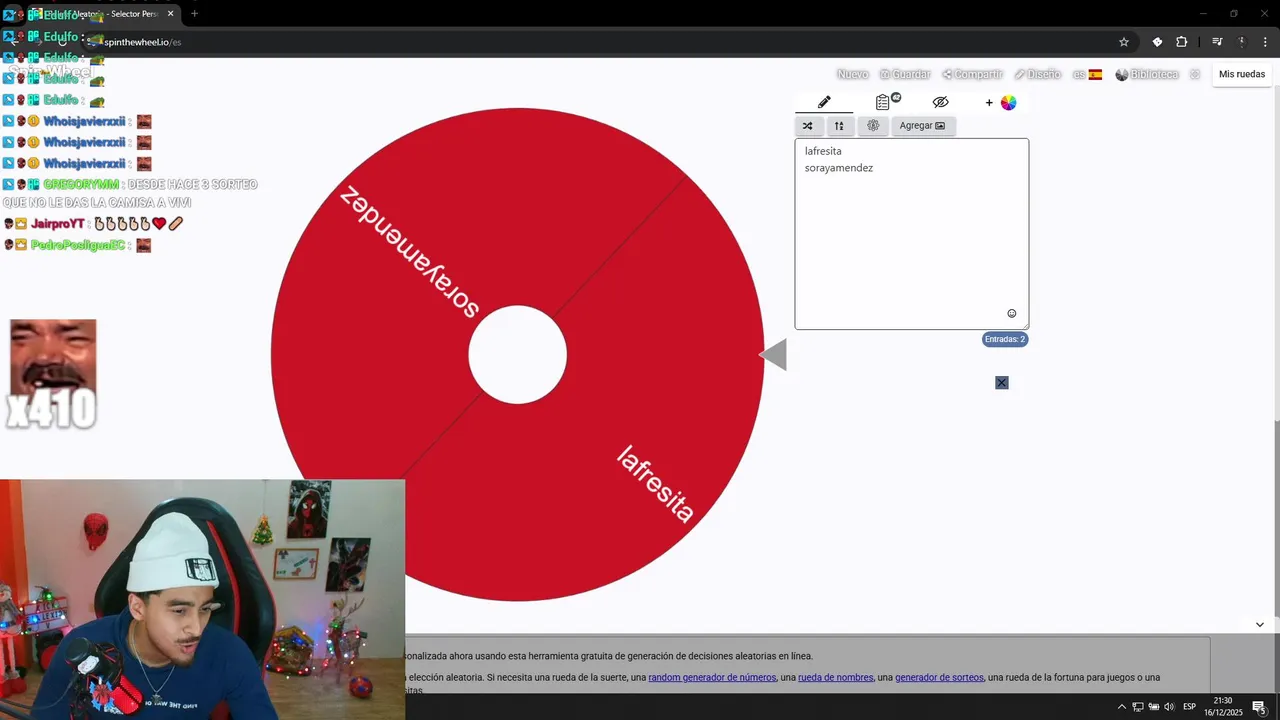Click Nuevo in the top menu
The width and height of the screenshot is (1280, 720).
coord(852,75)
